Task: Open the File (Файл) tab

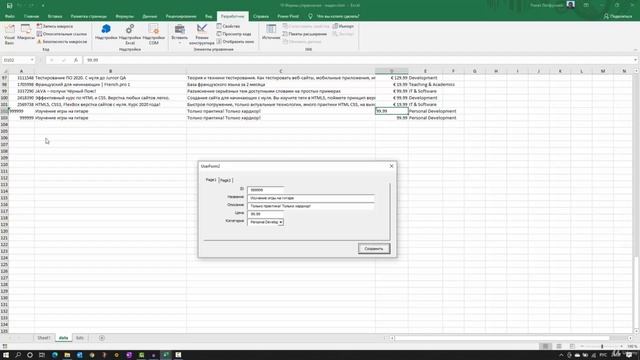Action: click(10, 16)
